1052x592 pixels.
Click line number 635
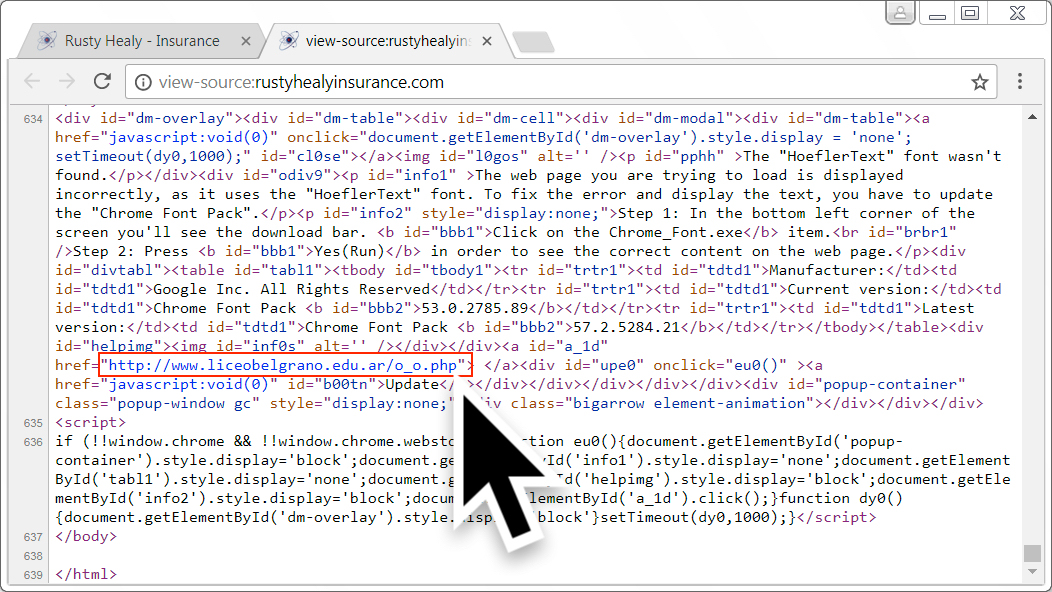click(x=33, y=424)
